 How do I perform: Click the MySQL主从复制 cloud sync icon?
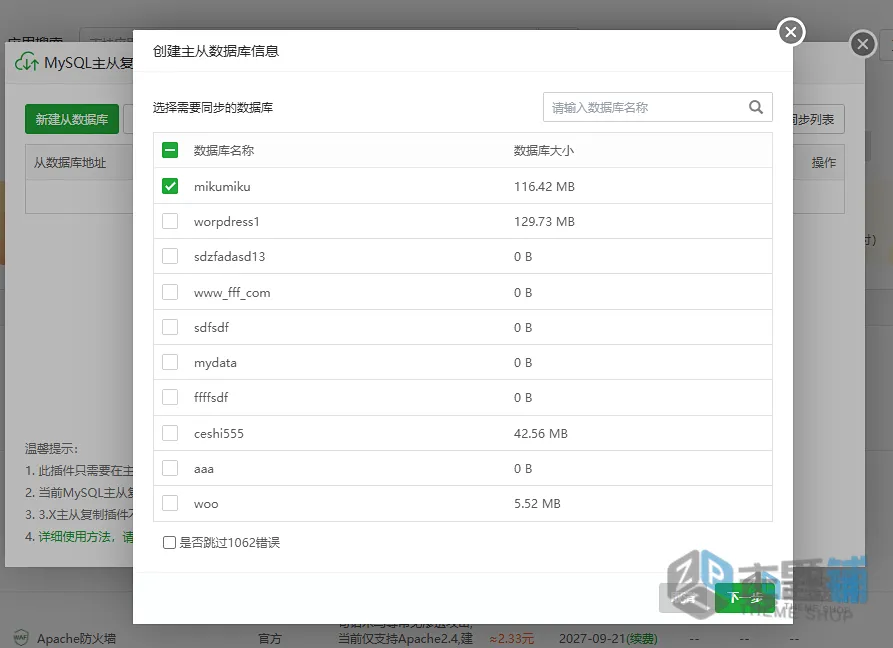click(26, 61)
